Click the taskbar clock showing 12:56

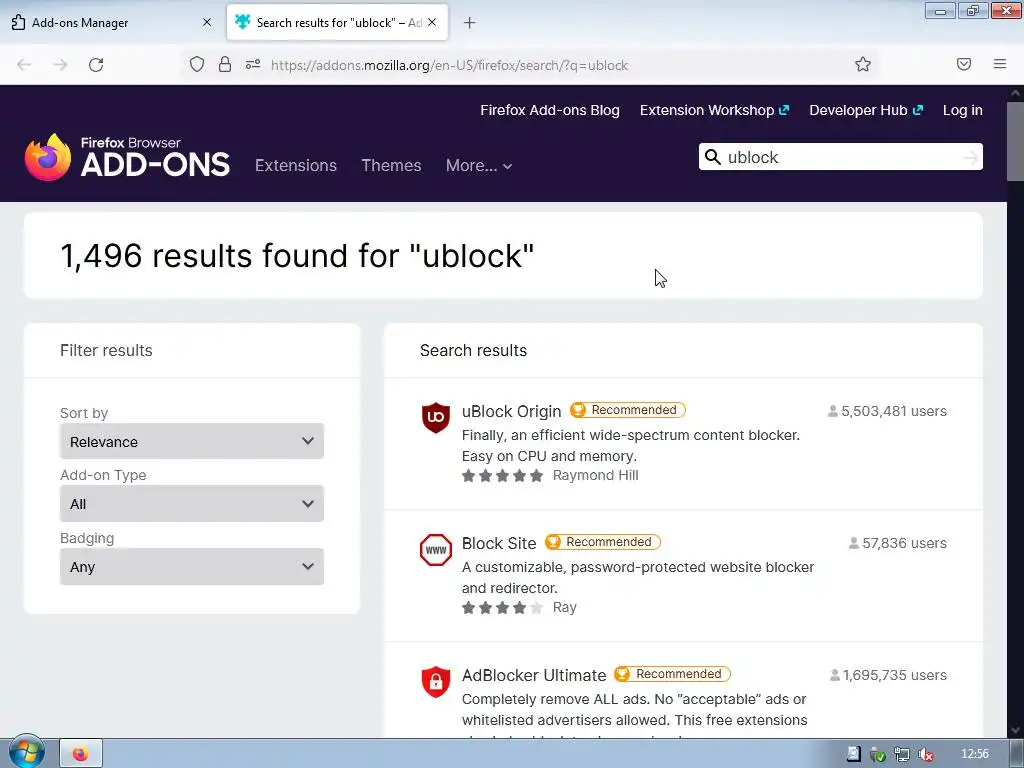(x=974, y=754)
